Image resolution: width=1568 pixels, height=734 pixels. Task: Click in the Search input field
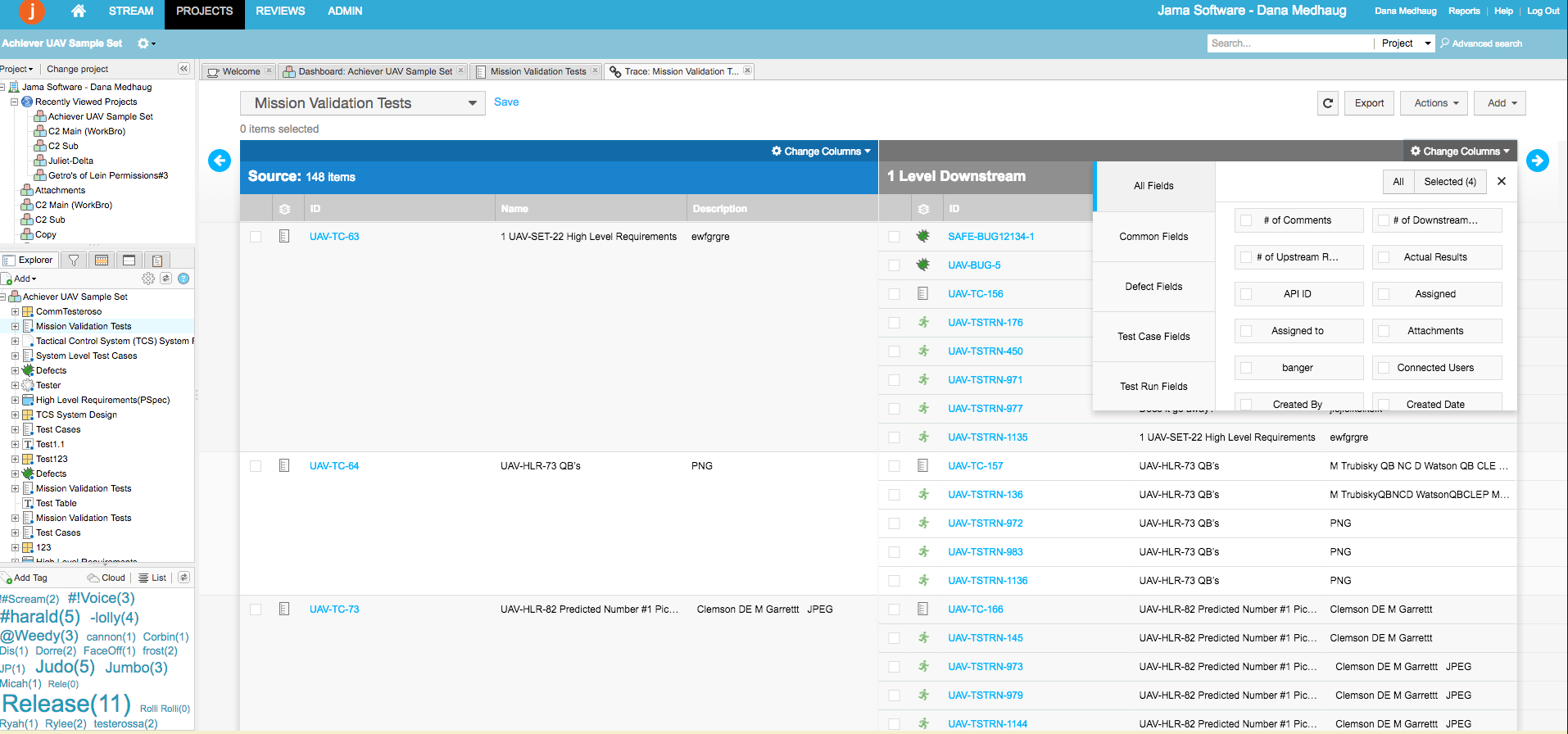1290,43
